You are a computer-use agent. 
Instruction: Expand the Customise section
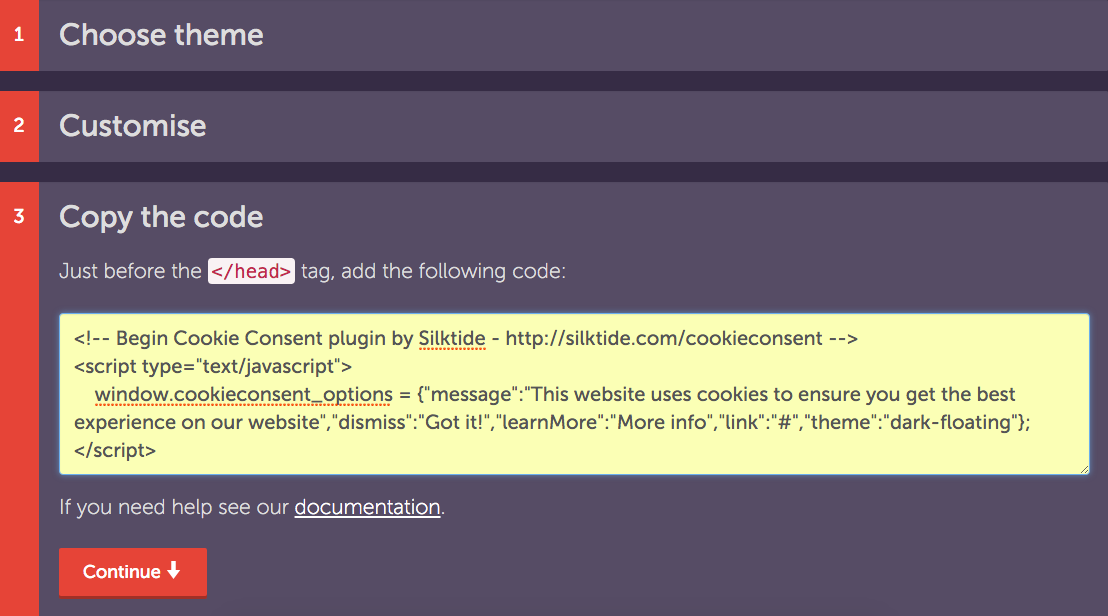132,125
